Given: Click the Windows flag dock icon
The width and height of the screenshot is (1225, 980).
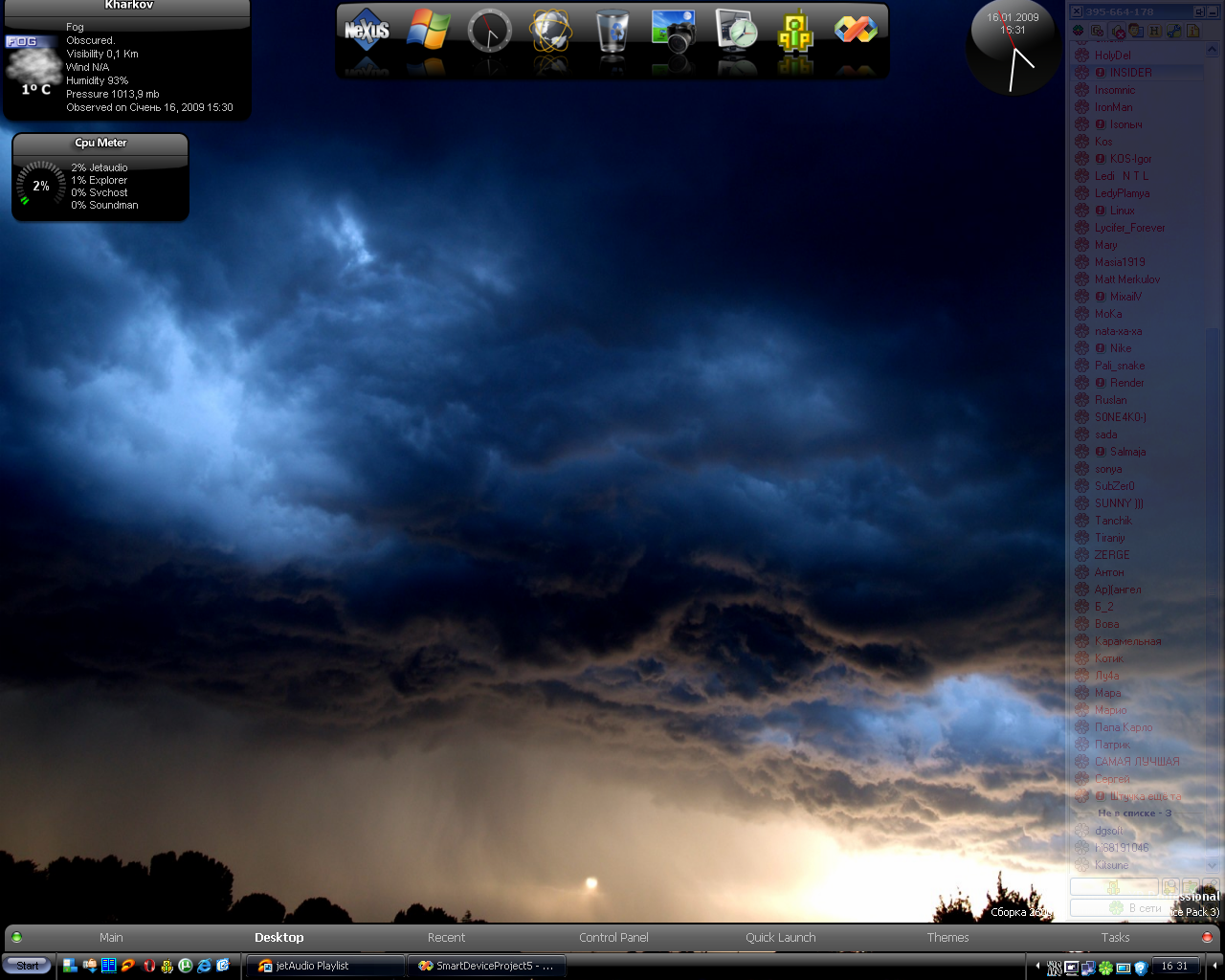Looking at the screenshot, I should tap(428, 31).
